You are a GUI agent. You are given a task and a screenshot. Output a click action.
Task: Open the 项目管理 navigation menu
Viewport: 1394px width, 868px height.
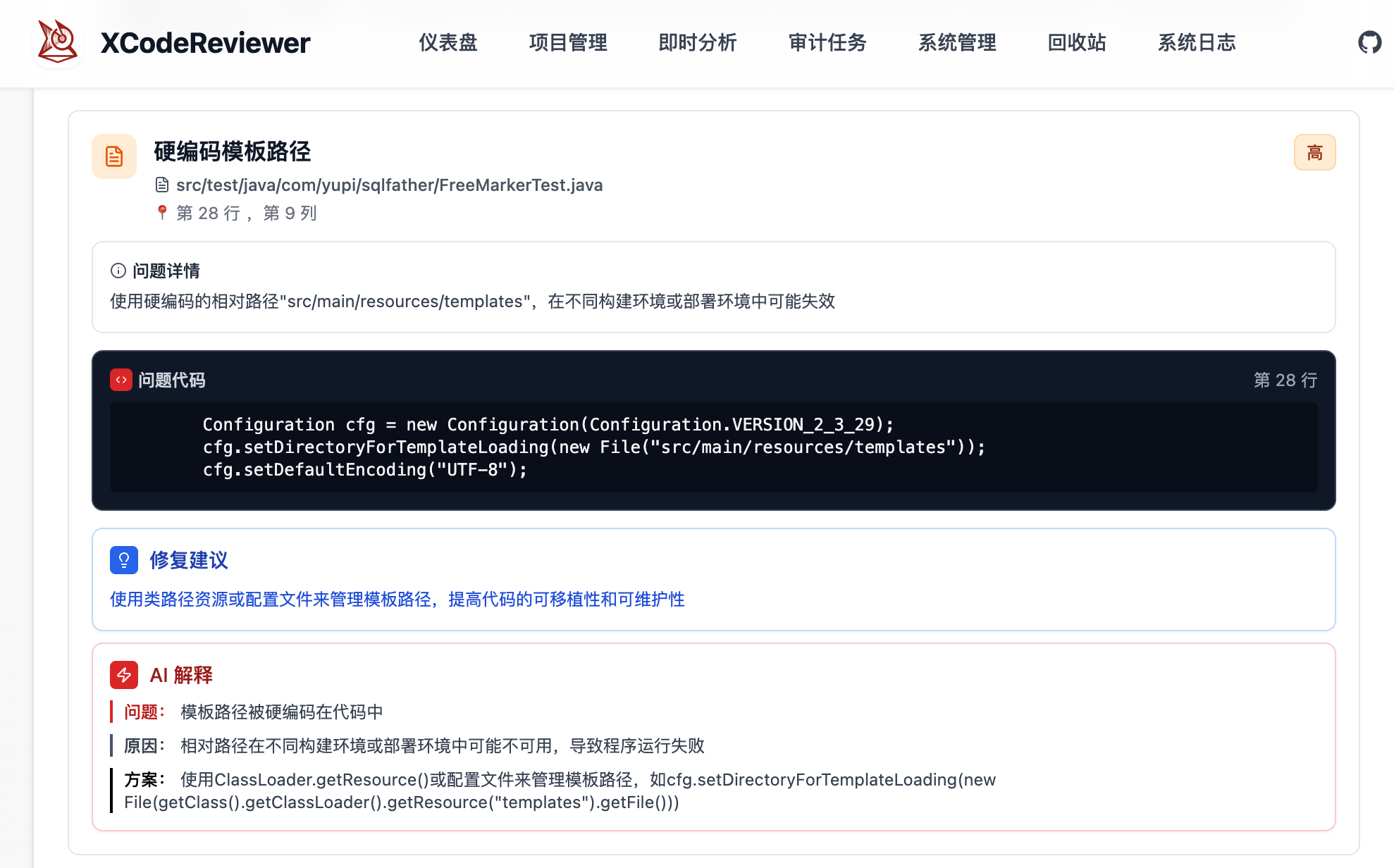click(x=568, y=43)
